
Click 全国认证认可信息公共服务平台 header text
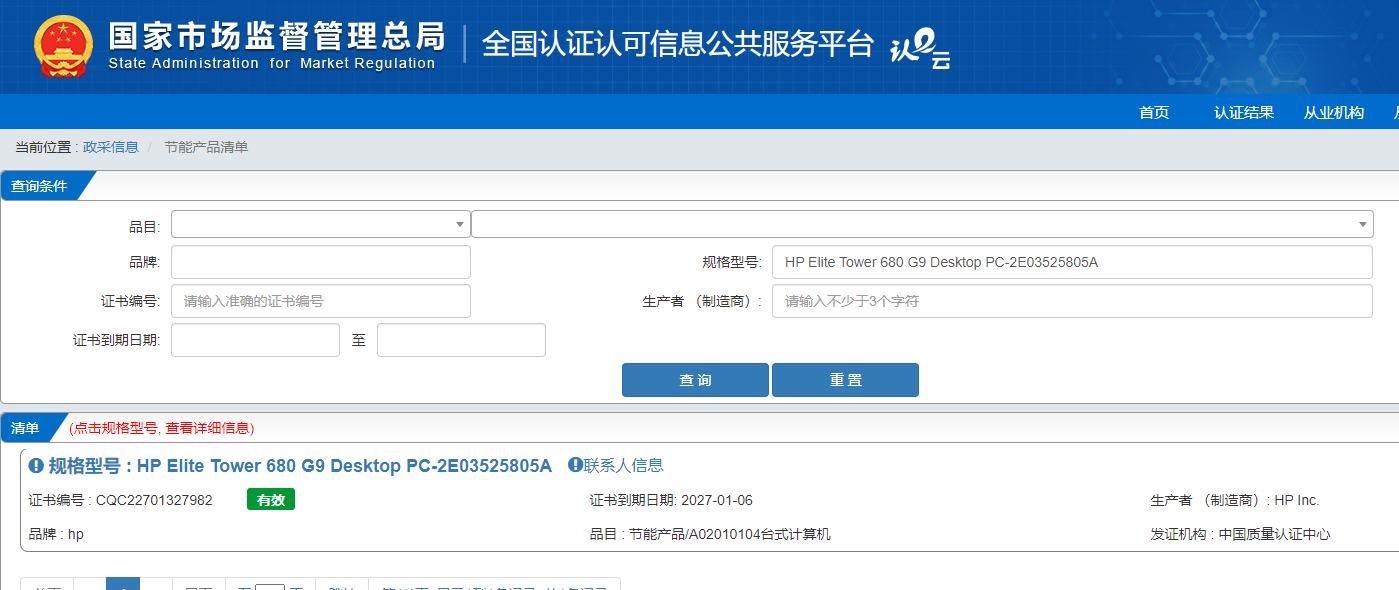click(x=678, y=44)
